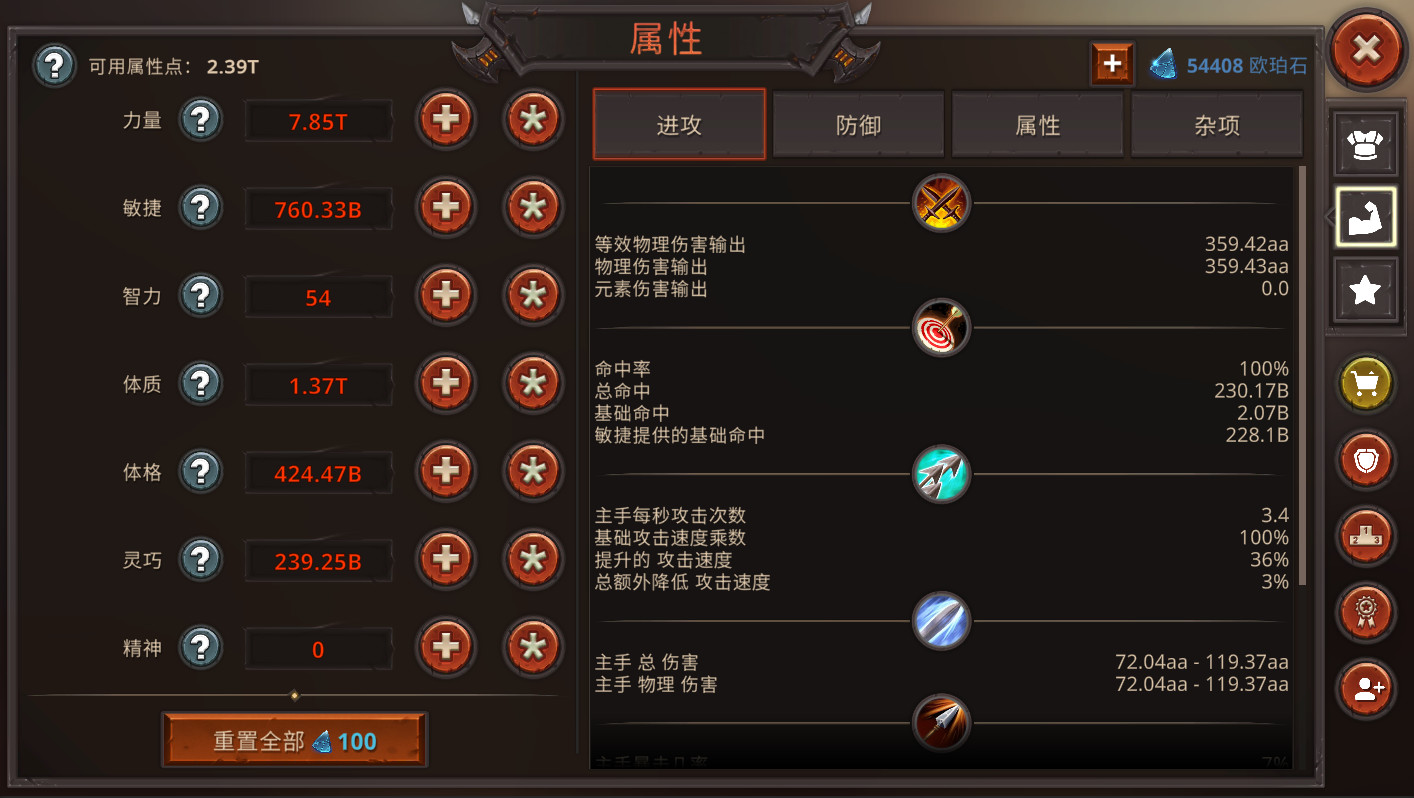Open the add friend icon

point(1365,688)
